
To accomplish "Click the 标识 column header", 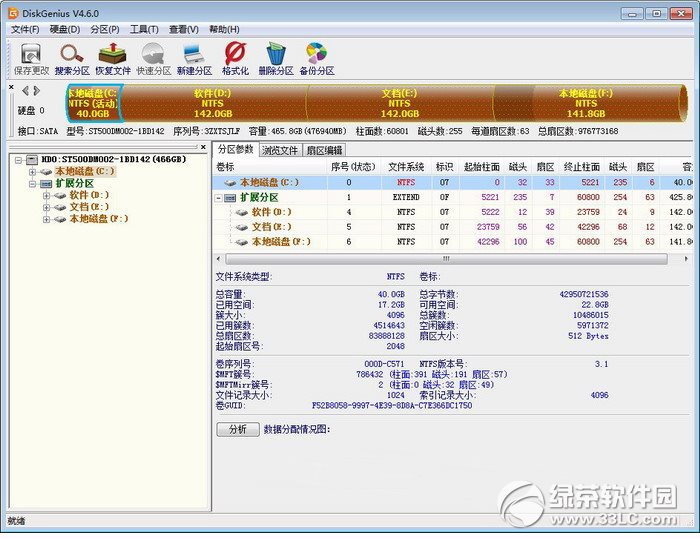I will 444,167.
